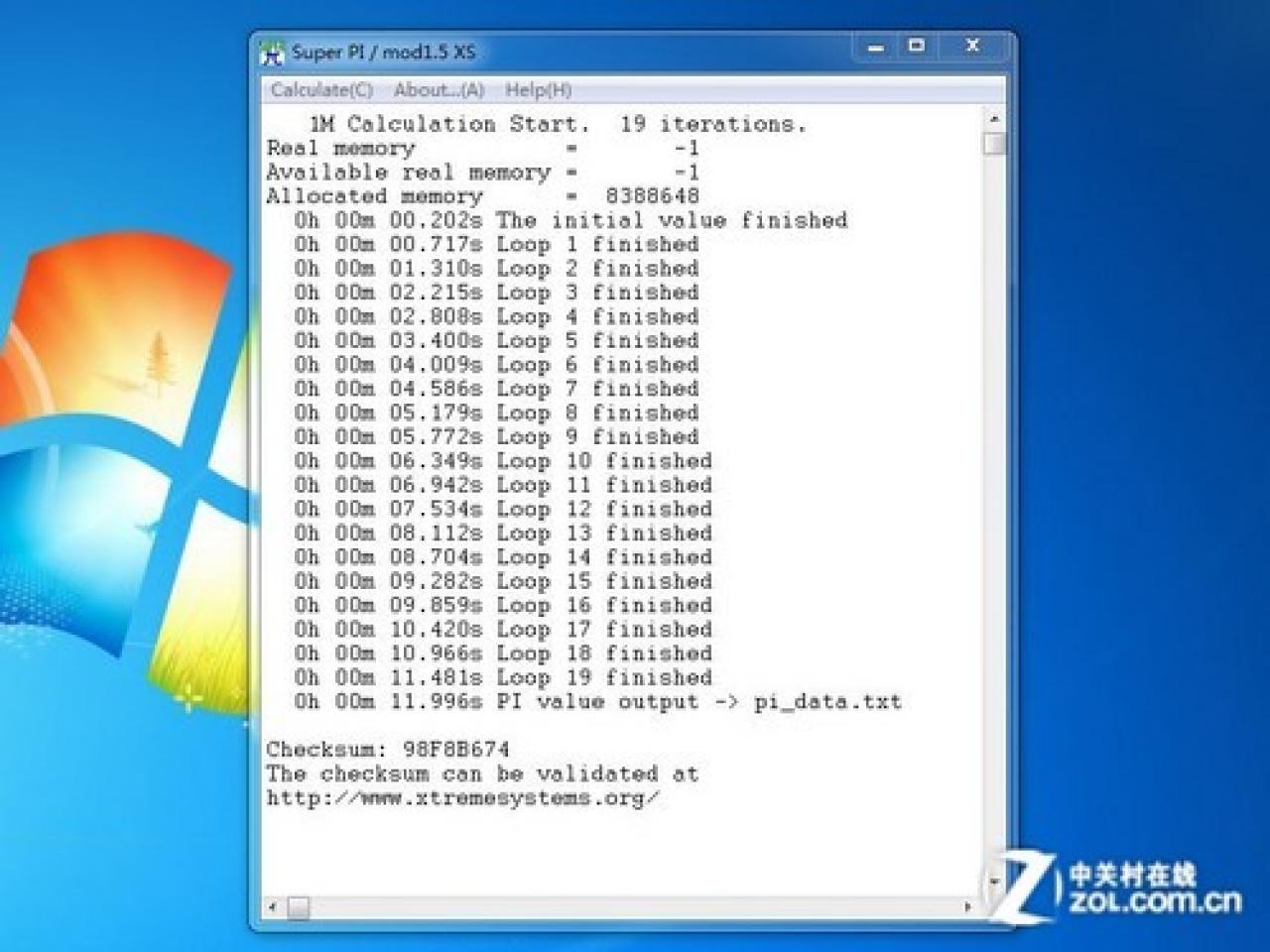The width and height of the screenshot is (1270, 952).
Task: Click the 'Loop 15 finished' line
Action: coord(503,581)
